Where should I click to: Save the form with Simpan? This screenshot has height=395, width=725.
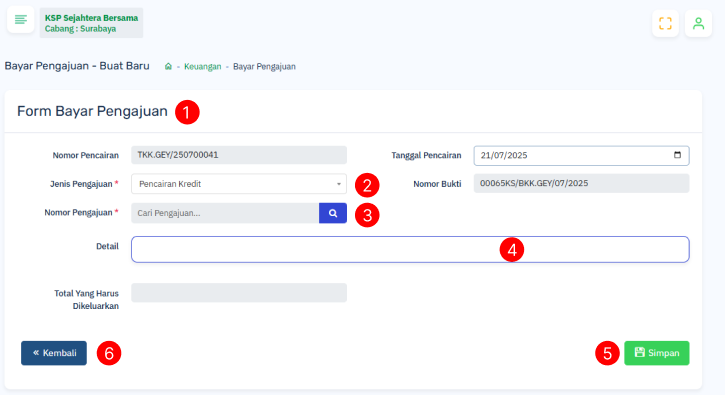(657, 353)
